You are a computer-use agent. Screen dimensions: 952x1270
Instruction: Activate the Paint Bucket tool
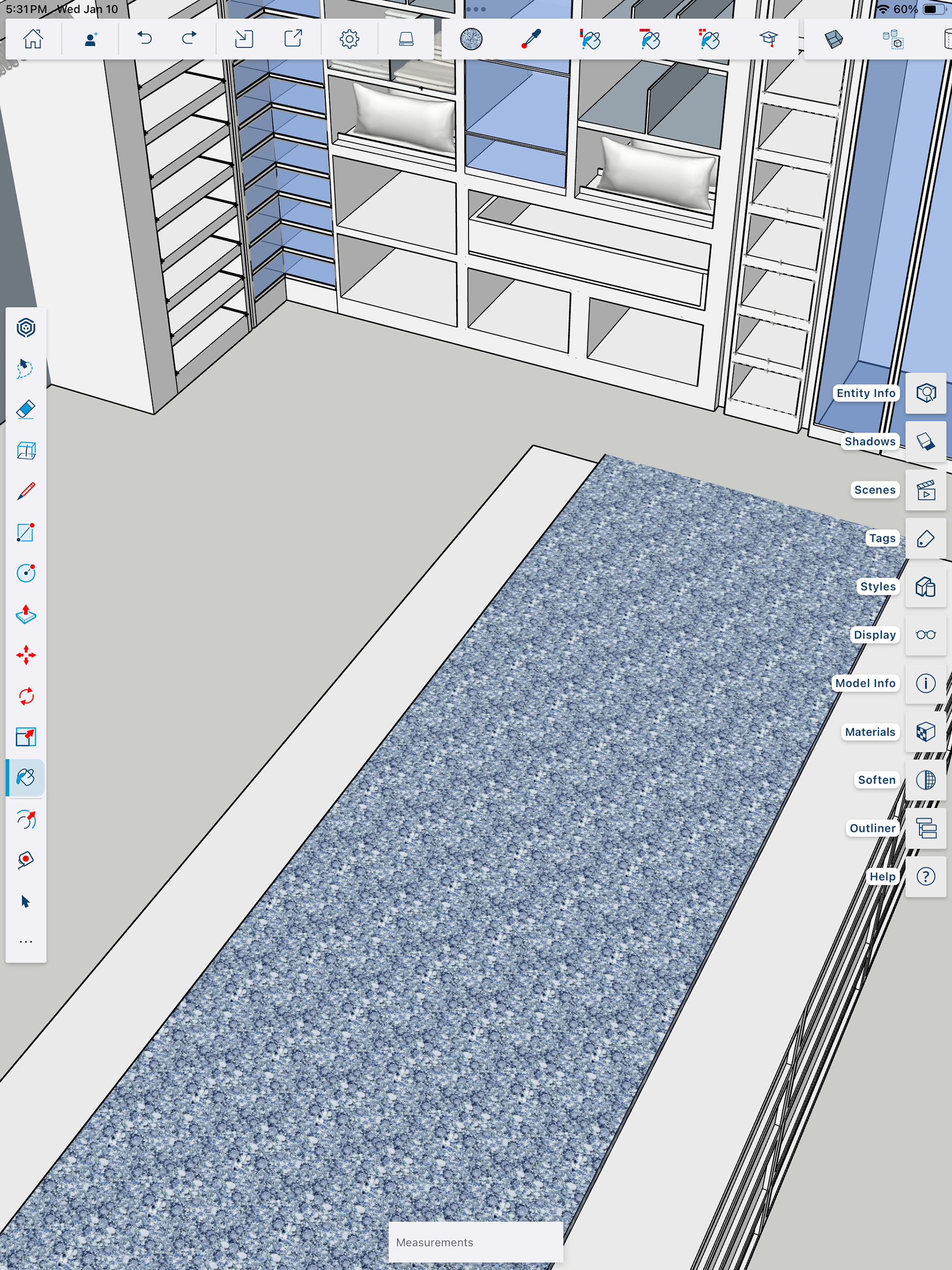tap(26, 778)
